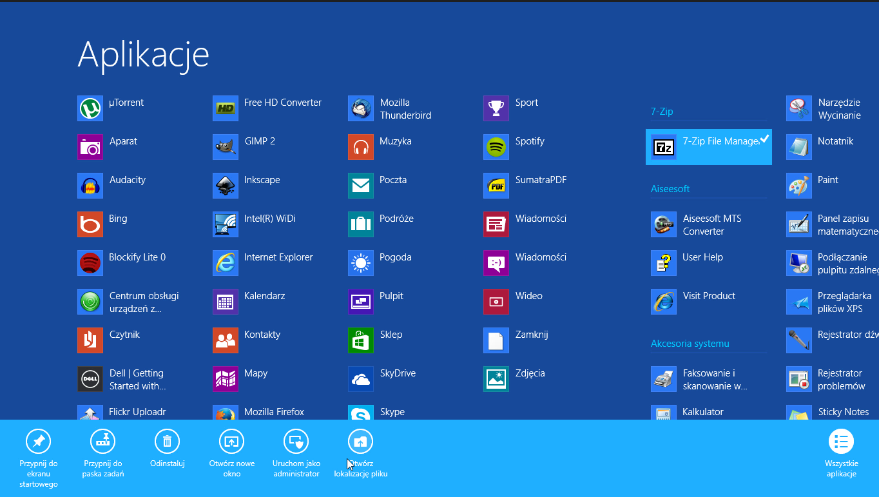Image resolution: width=879 pixels, height=497 pixels.
Task: Launch SkyDrive
Action: pyautogui.click(x=360, y=379)
